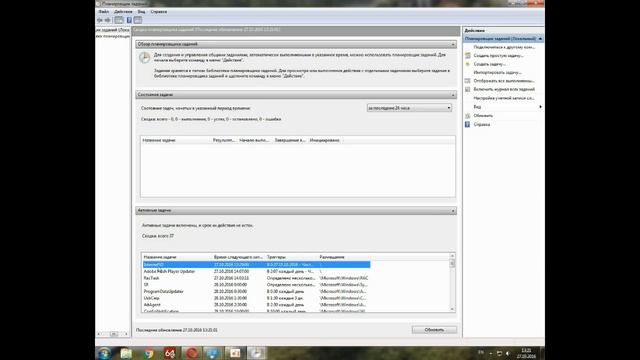
Task: Click Отображать все выполняемые задачи action
Action: [x=504, y=81]
